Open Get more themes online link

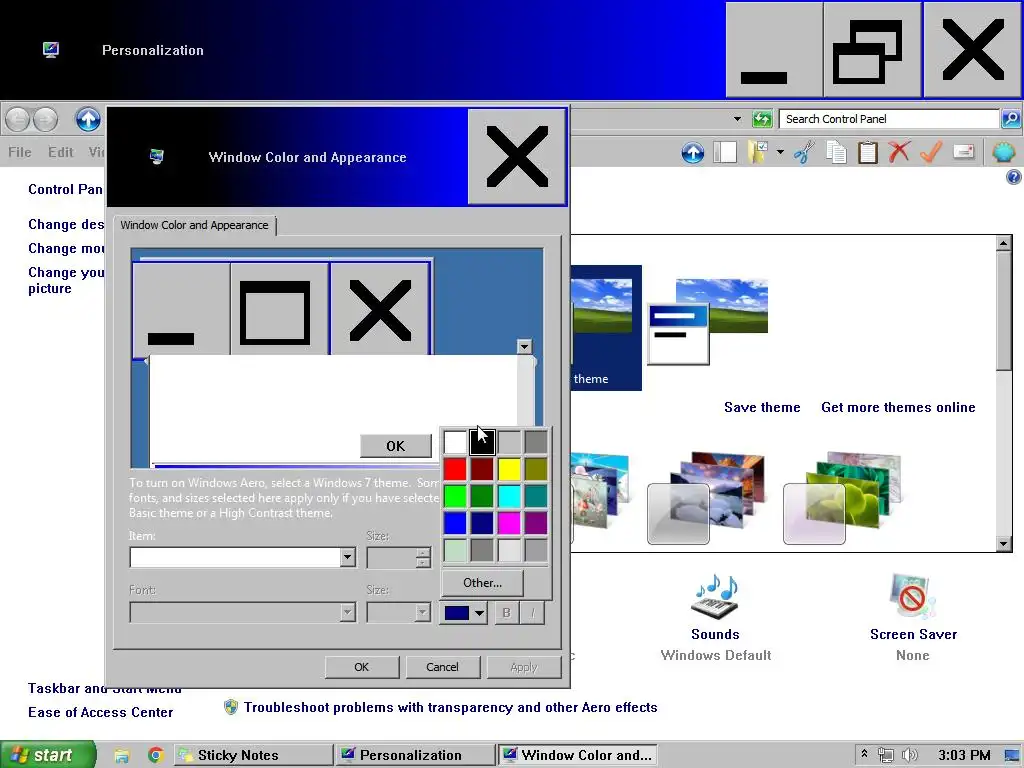pyautogui.click(x=898, y=408)
